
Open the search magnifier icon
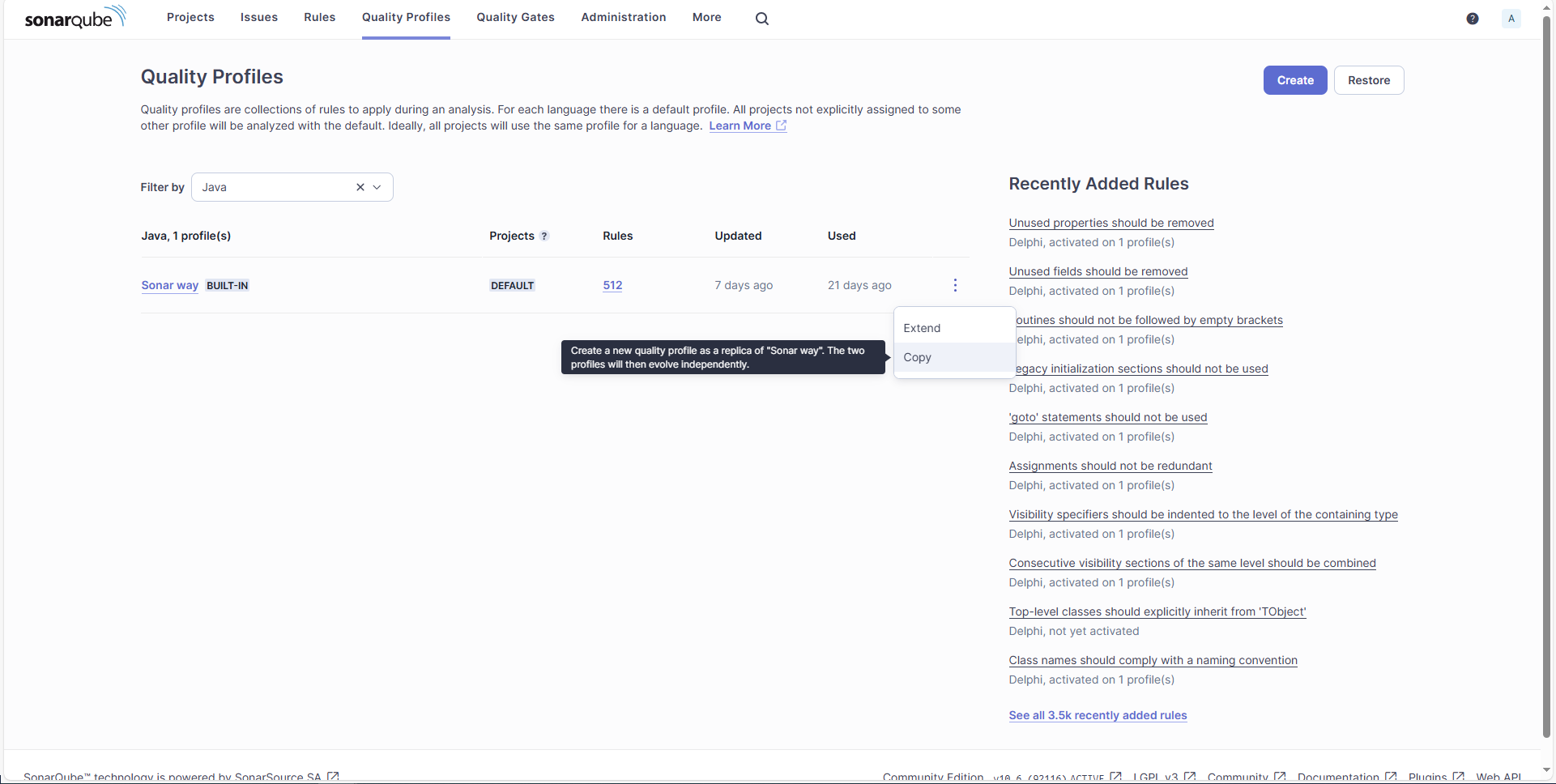tap(762, 18)
